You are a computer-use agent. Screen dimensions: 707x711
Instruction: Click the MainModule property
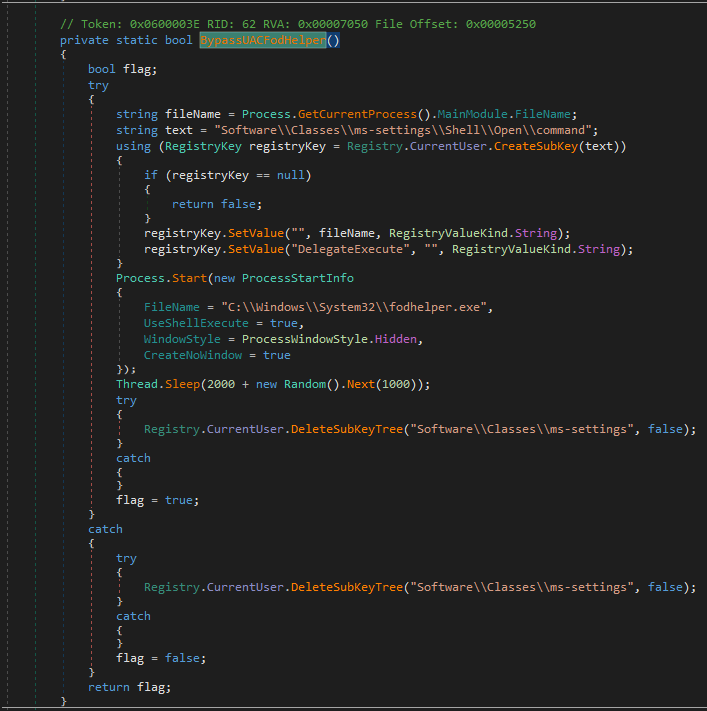coord(472,114)
